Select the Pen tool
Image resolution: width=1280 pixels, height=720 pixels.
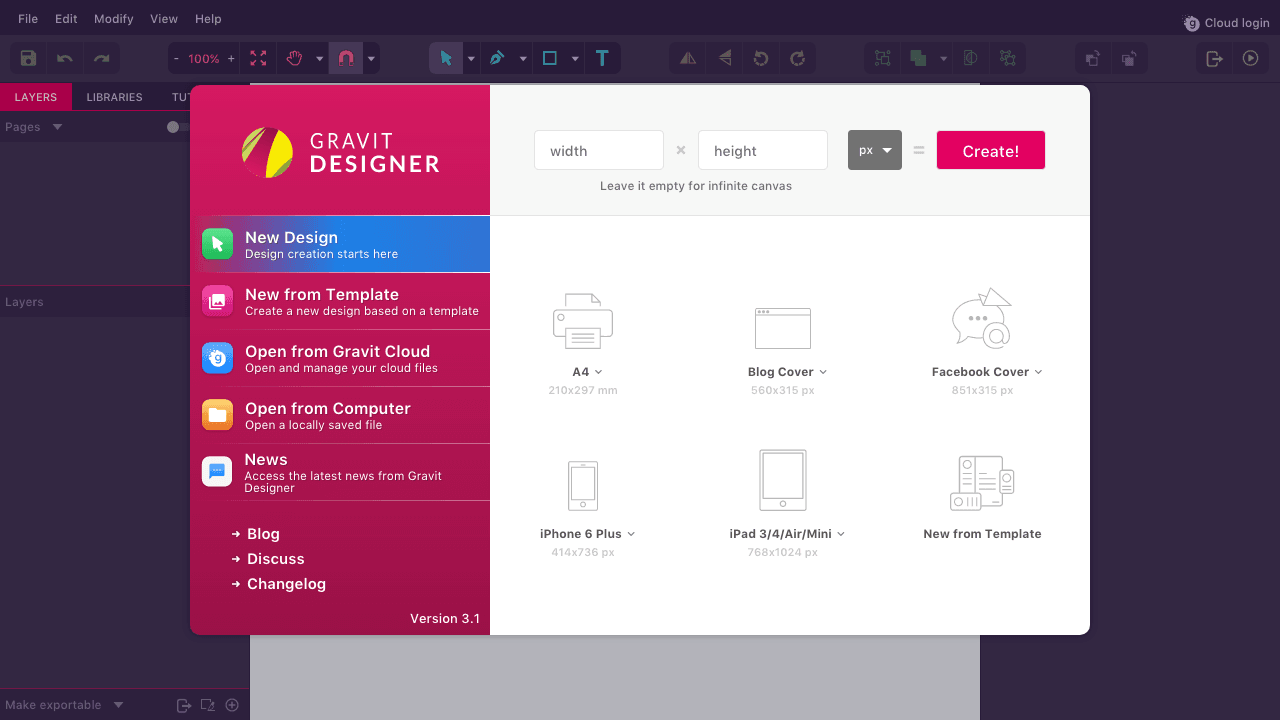pyautogui.click(x=497, y=59)
